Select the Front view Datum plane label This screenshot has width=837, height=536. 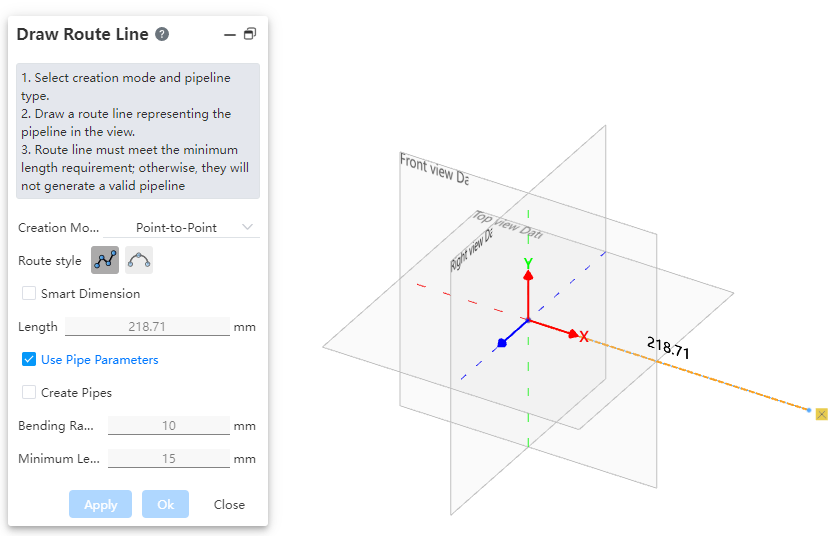pos(433,169)
